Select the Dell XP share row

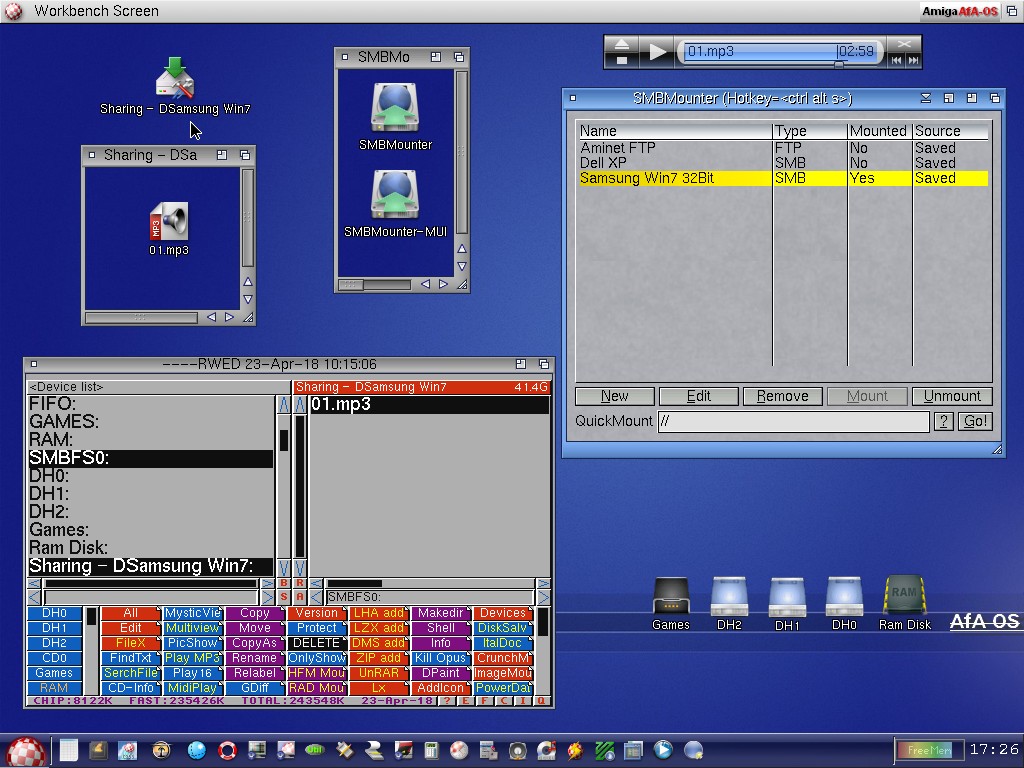(604, 163)
